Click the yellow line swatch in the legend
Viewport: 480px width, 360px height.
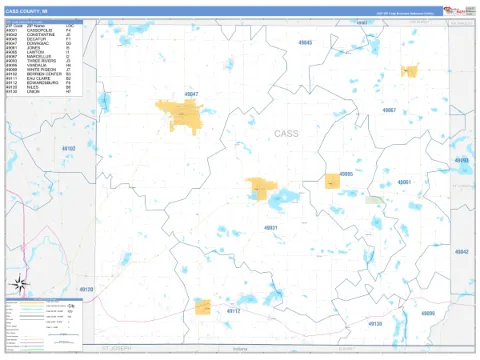32,303
